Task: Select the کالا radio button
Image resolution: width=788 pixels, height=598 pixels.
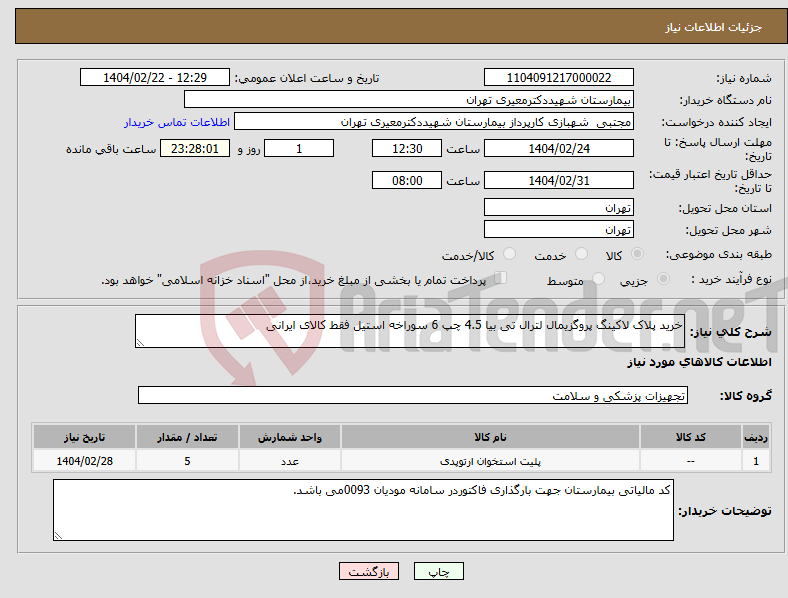Action: (x=637, y=254)
